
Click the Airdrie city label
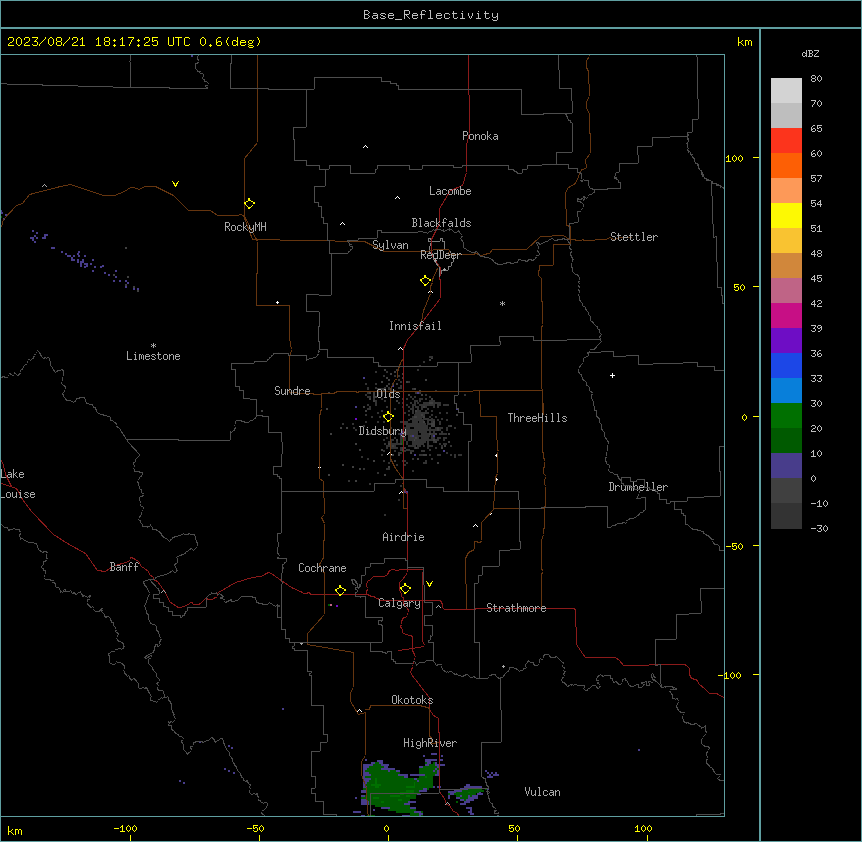pyautogui.click(x=403, y=537)
